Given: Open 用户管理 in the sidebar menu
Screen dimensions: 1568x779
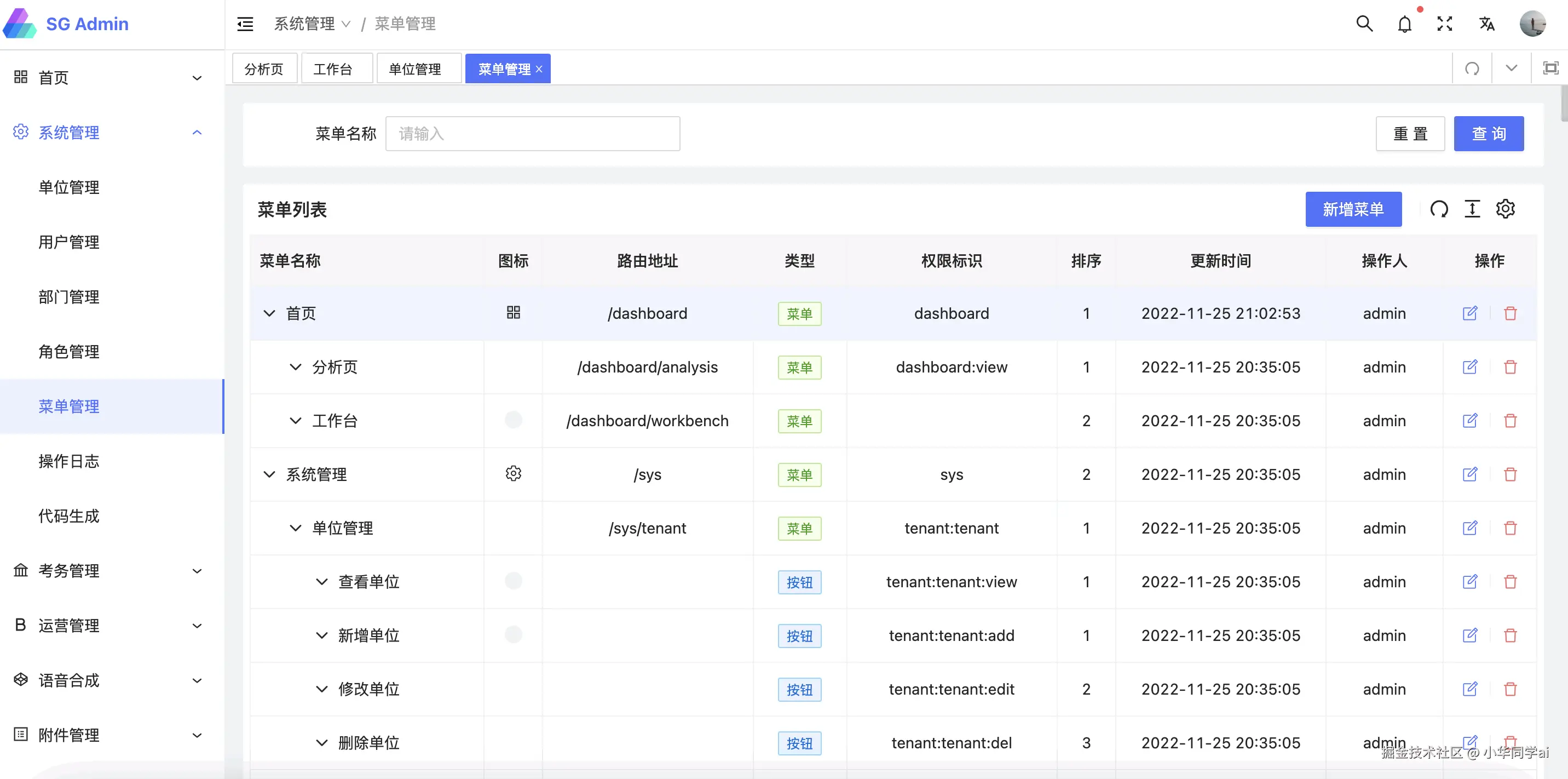Looking at the screenshot, I should [69, 242].
